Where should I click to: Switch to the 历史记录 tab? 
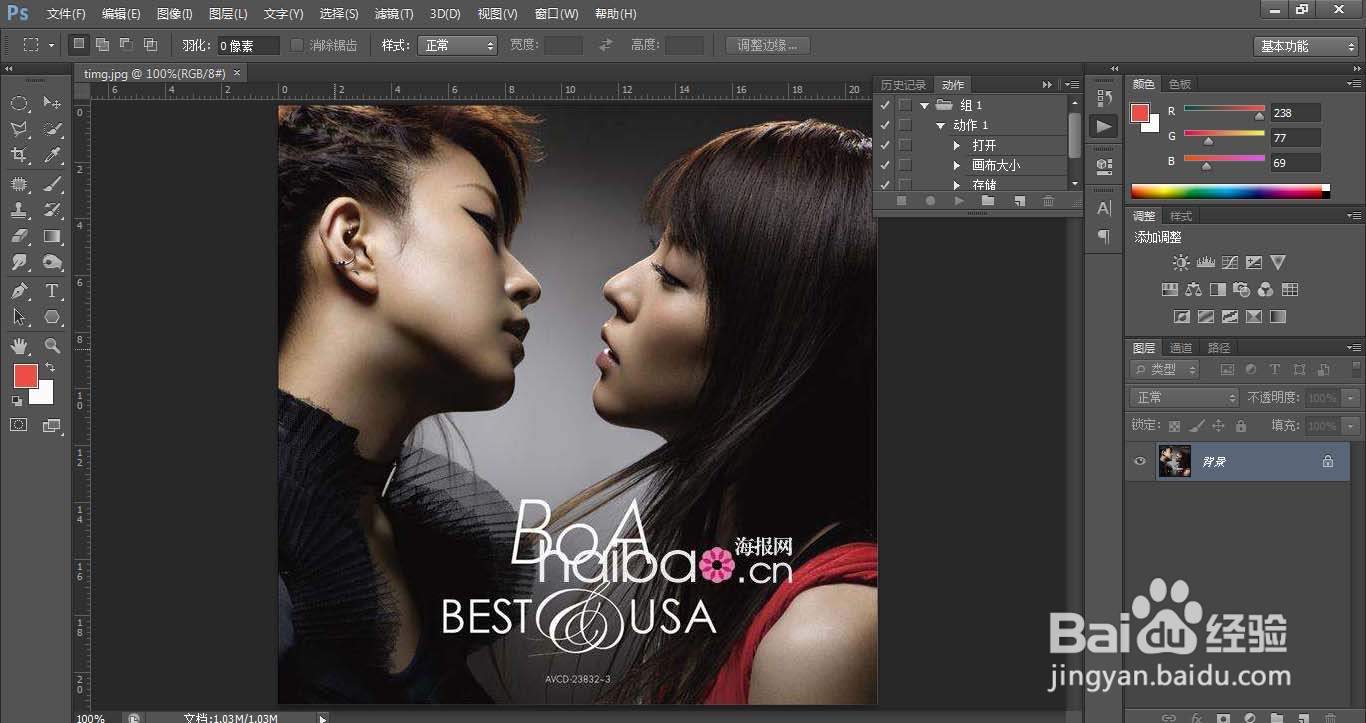[x=903, y=85]
